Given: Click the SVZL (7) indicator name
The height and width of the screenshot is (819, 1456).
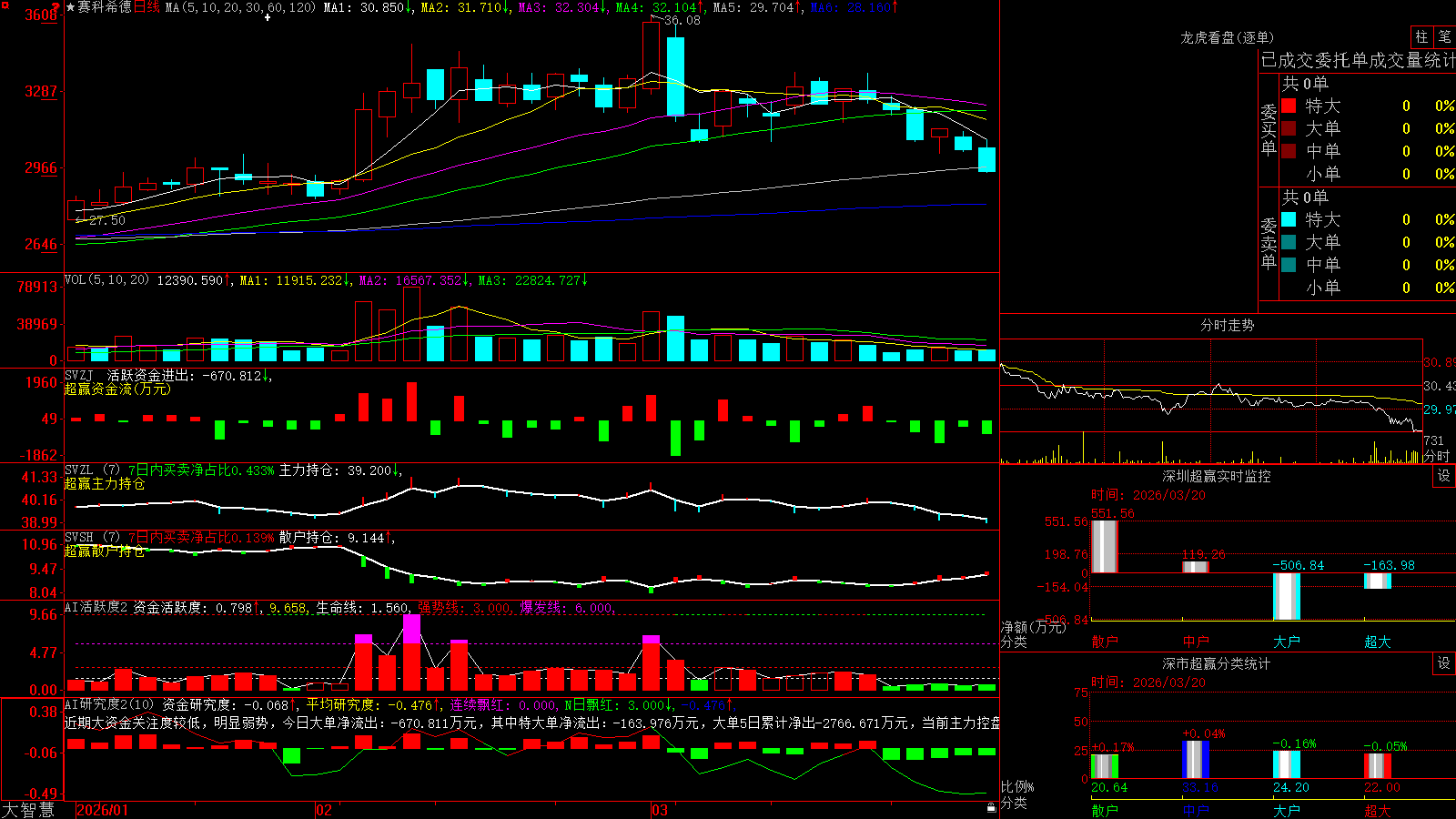Looking at the screenshot, I should 92,470.
